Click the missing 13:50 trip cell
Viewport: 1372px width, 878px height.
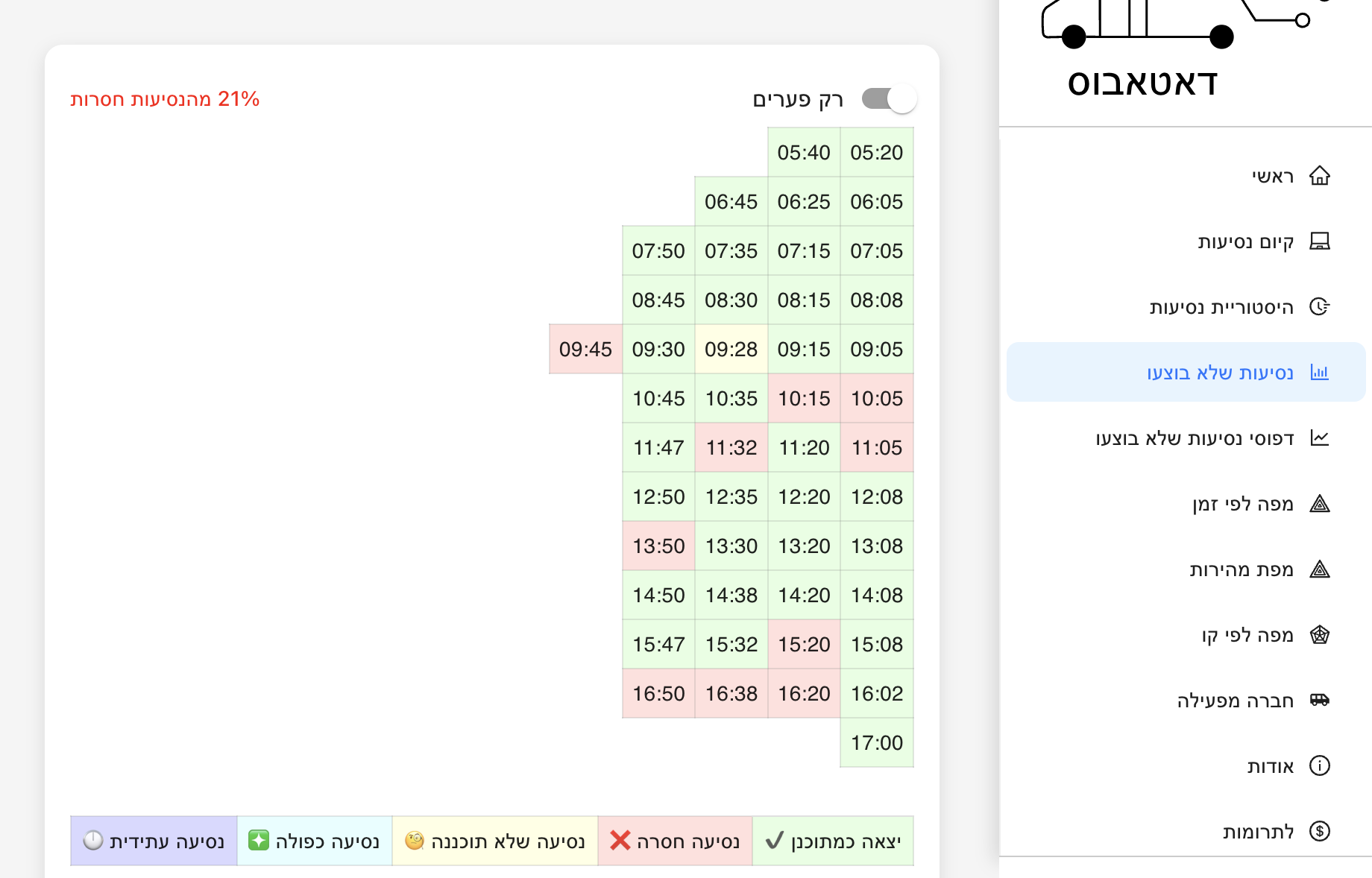pyautogui.click(x=658, y=546)
